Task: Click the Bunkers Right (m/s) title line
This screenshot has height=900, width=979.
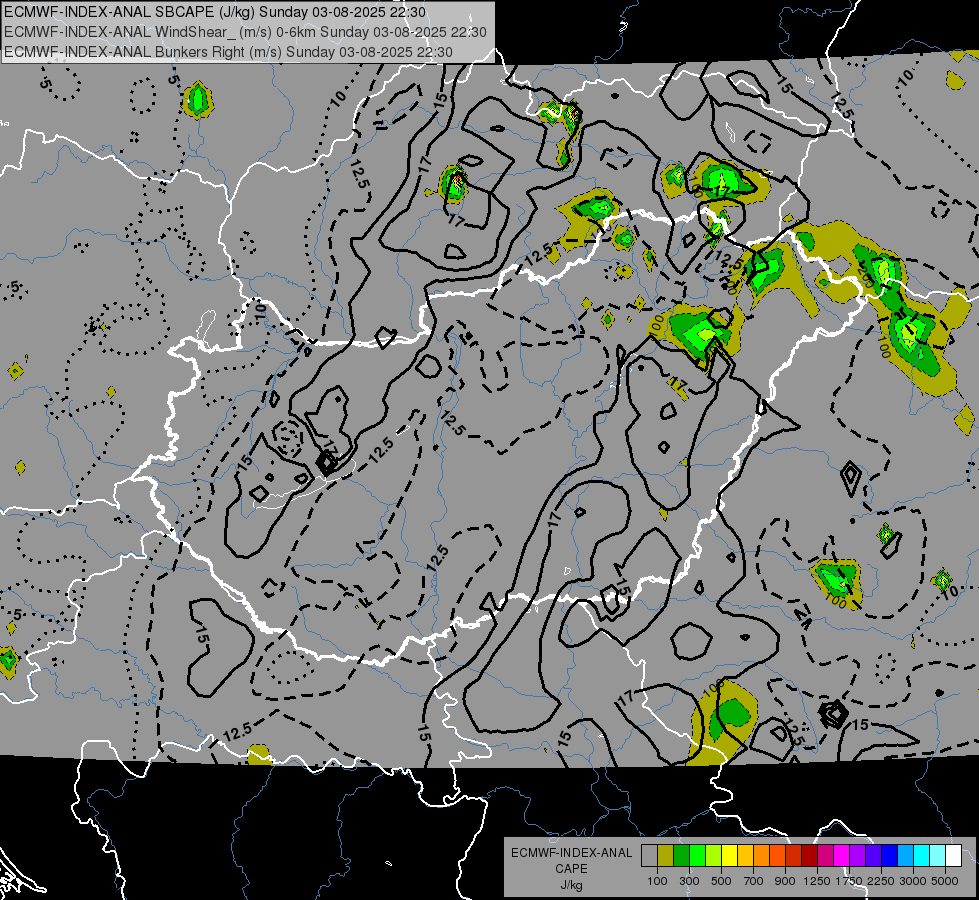Action: click(x=228, y=52)
